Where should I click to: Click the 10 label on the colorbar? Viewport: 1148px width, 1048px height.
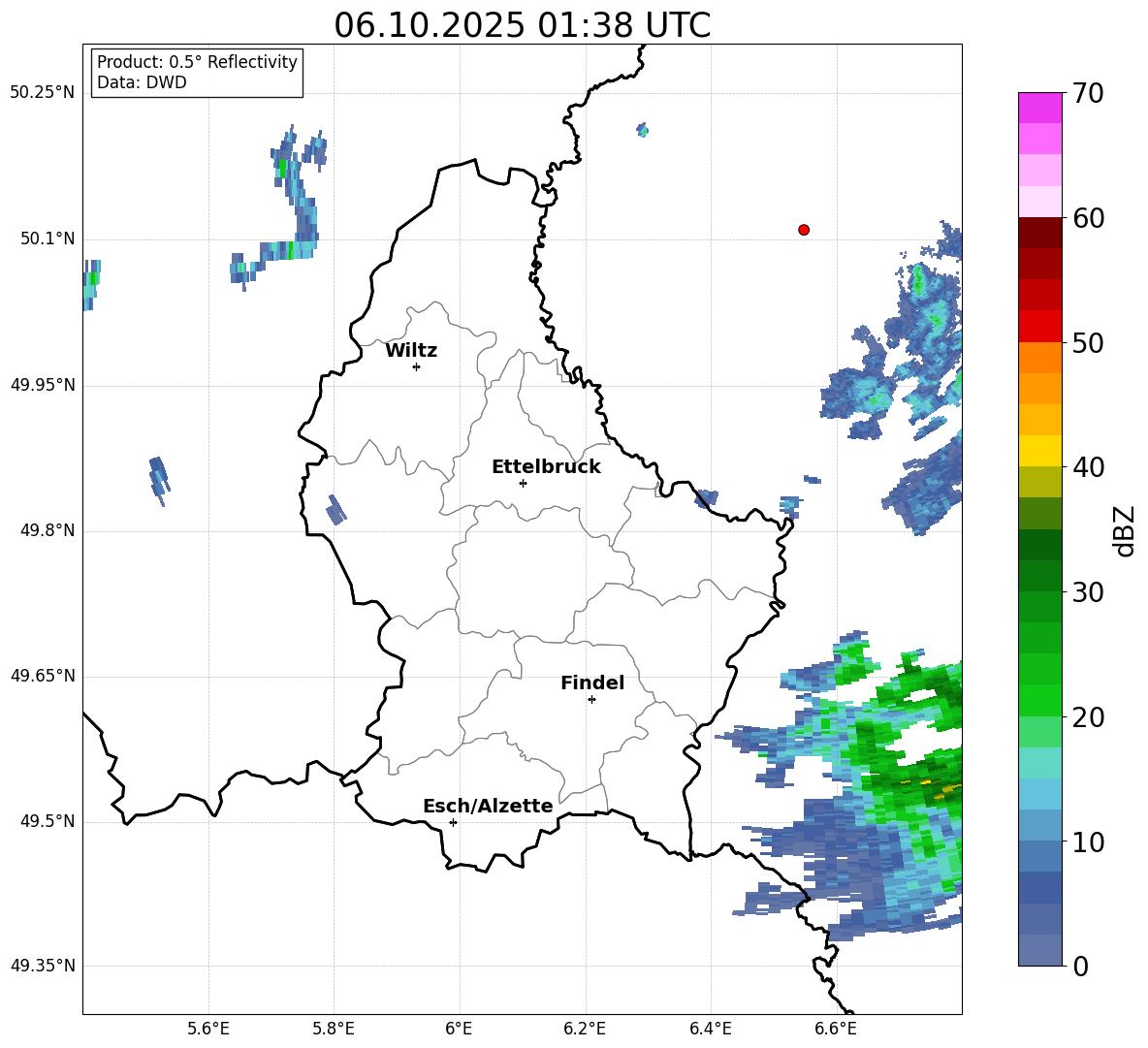(x=1088, y=842)
